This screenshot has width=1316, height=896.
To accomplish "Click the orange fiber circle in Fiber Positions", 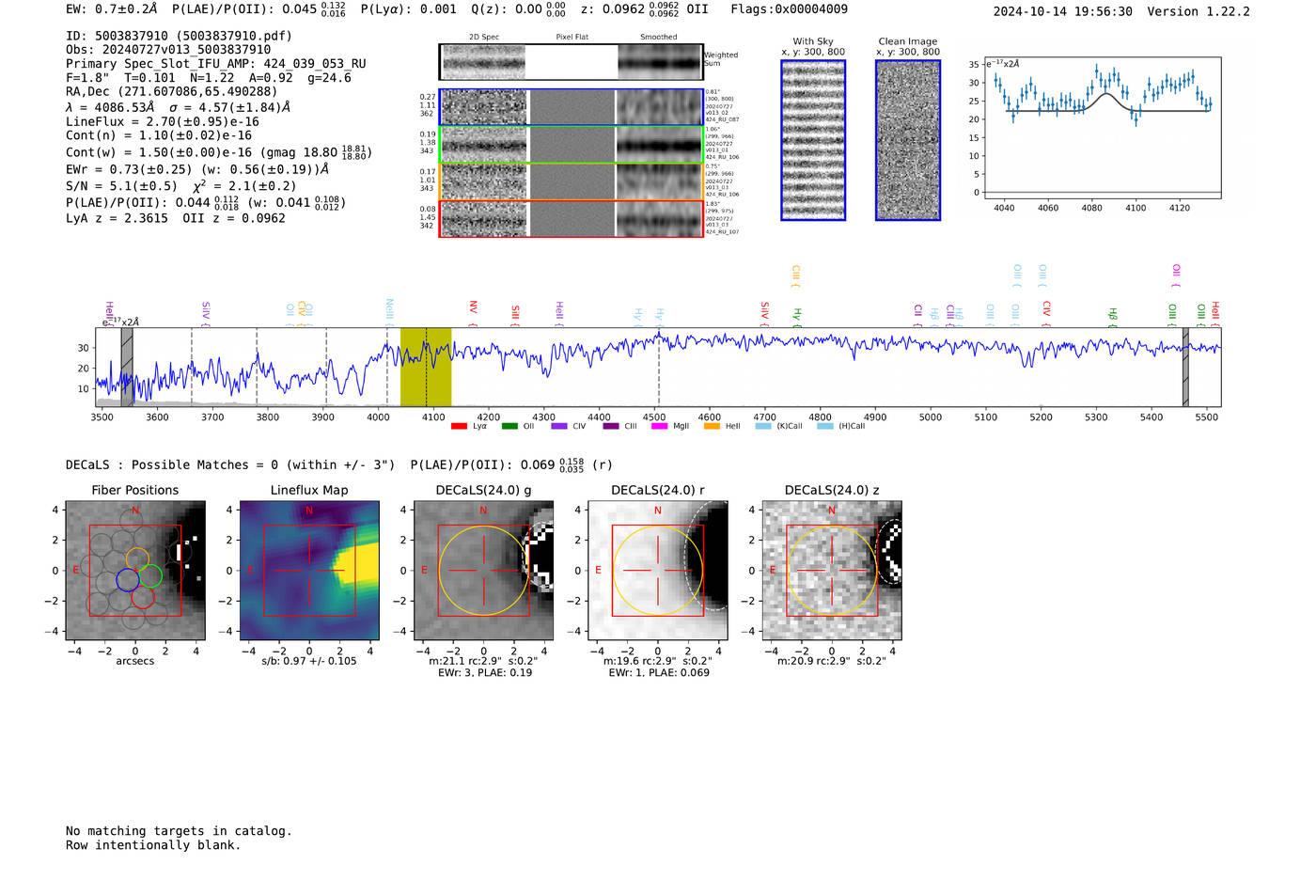I will tap(137, 559).
